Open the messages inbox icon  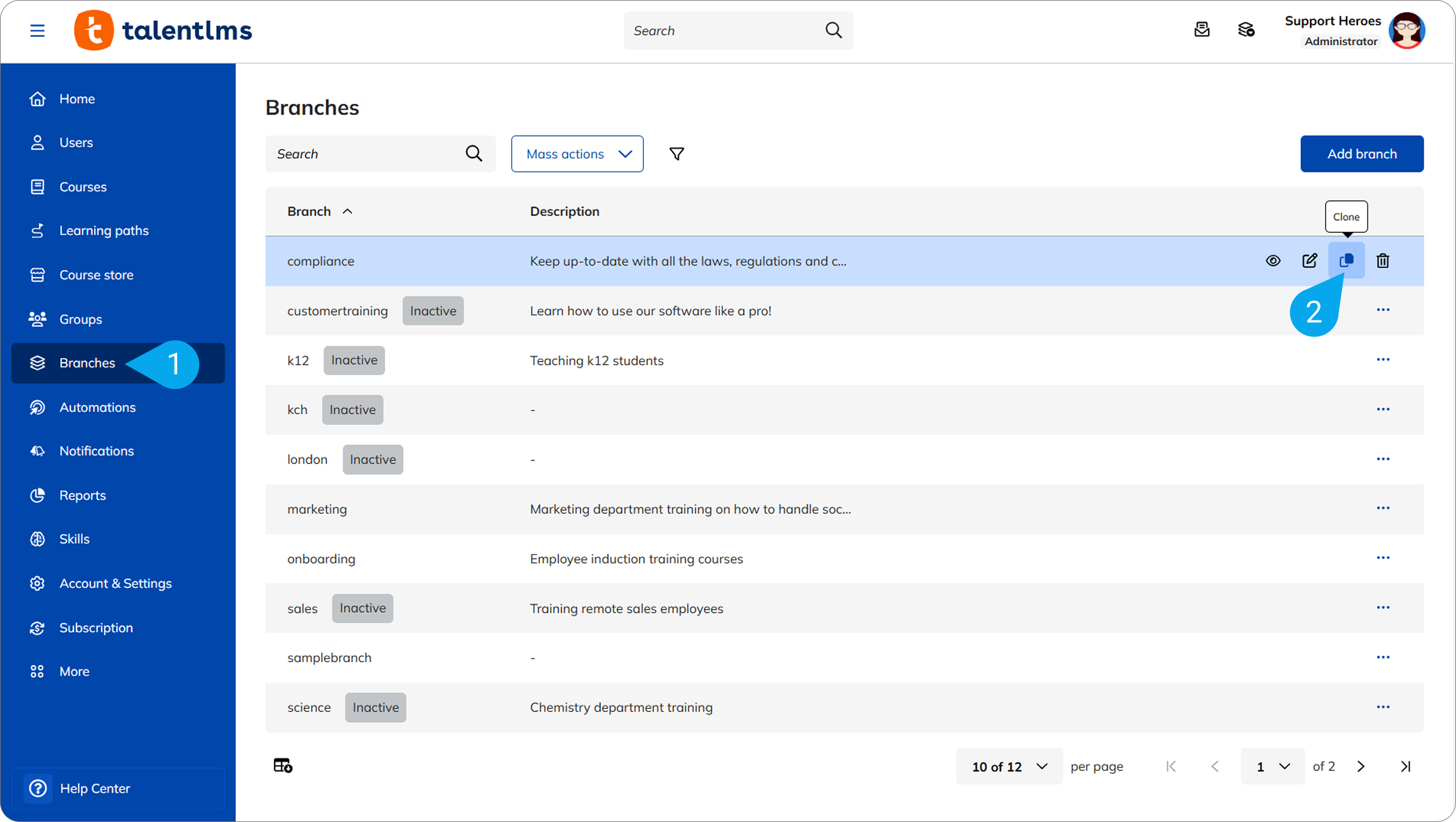coord(1202,30)
